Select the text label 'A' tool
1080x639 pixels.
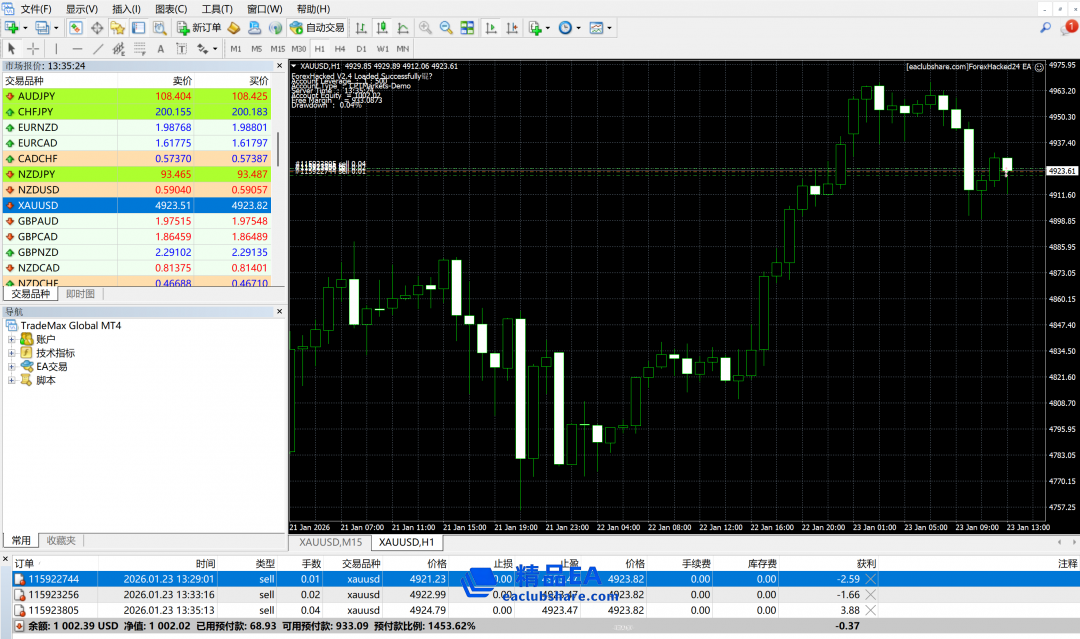coord(161,48)
